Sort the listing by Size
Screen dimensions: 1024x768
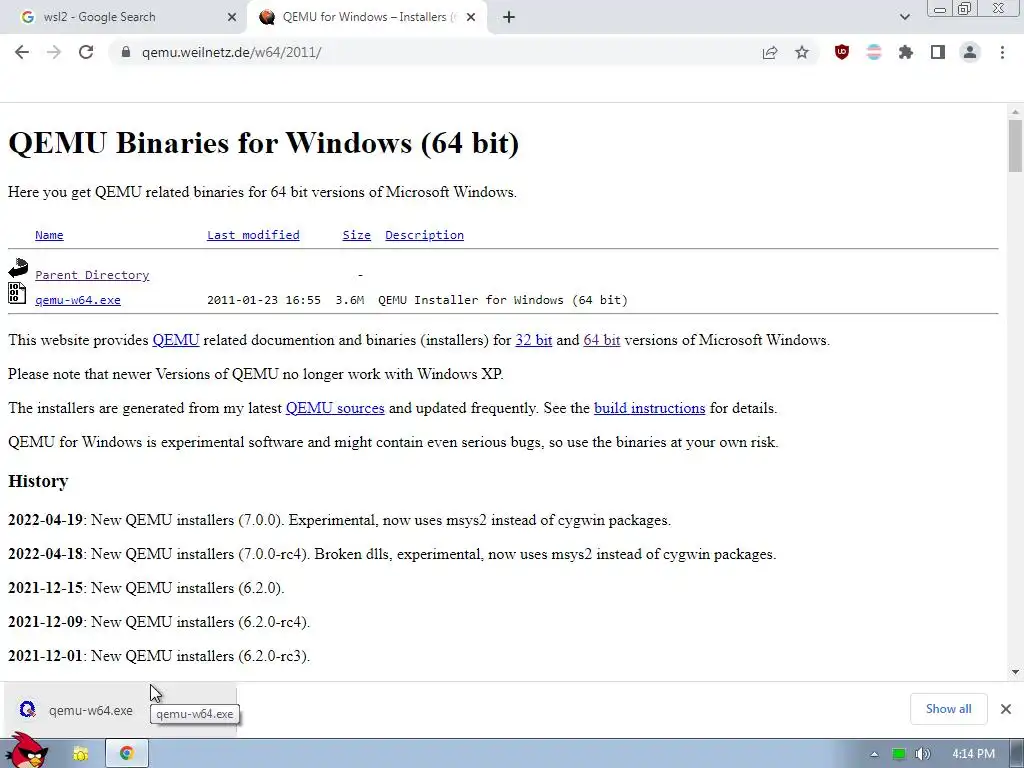click(357, 235)
